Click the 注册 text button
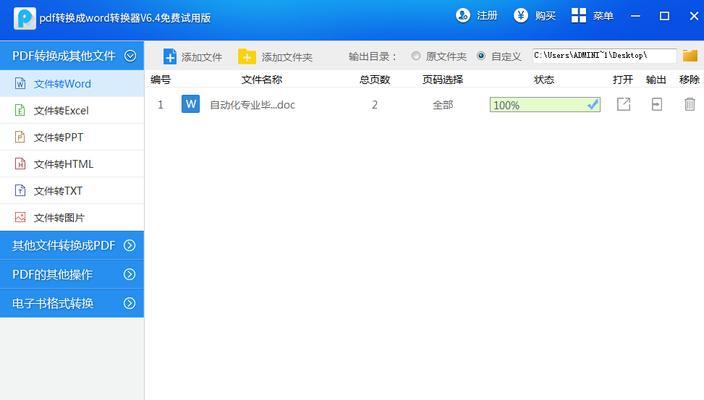This screenshot has width=704, height=400. pos(487,16)
